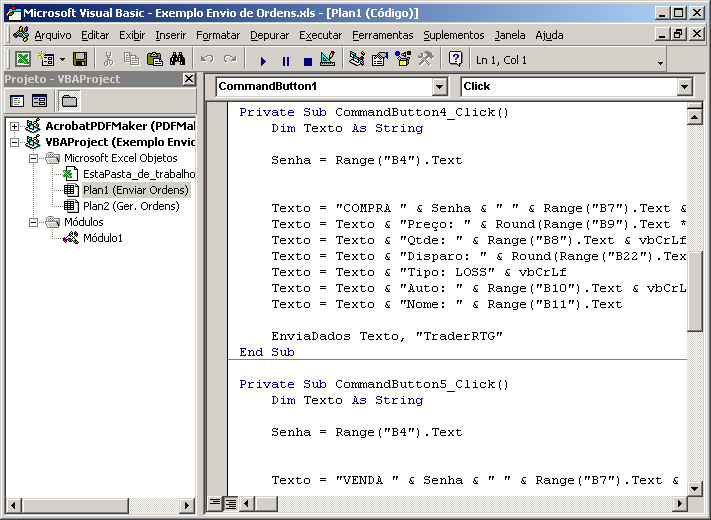Switch to Procedure View button

click(215, 503)
